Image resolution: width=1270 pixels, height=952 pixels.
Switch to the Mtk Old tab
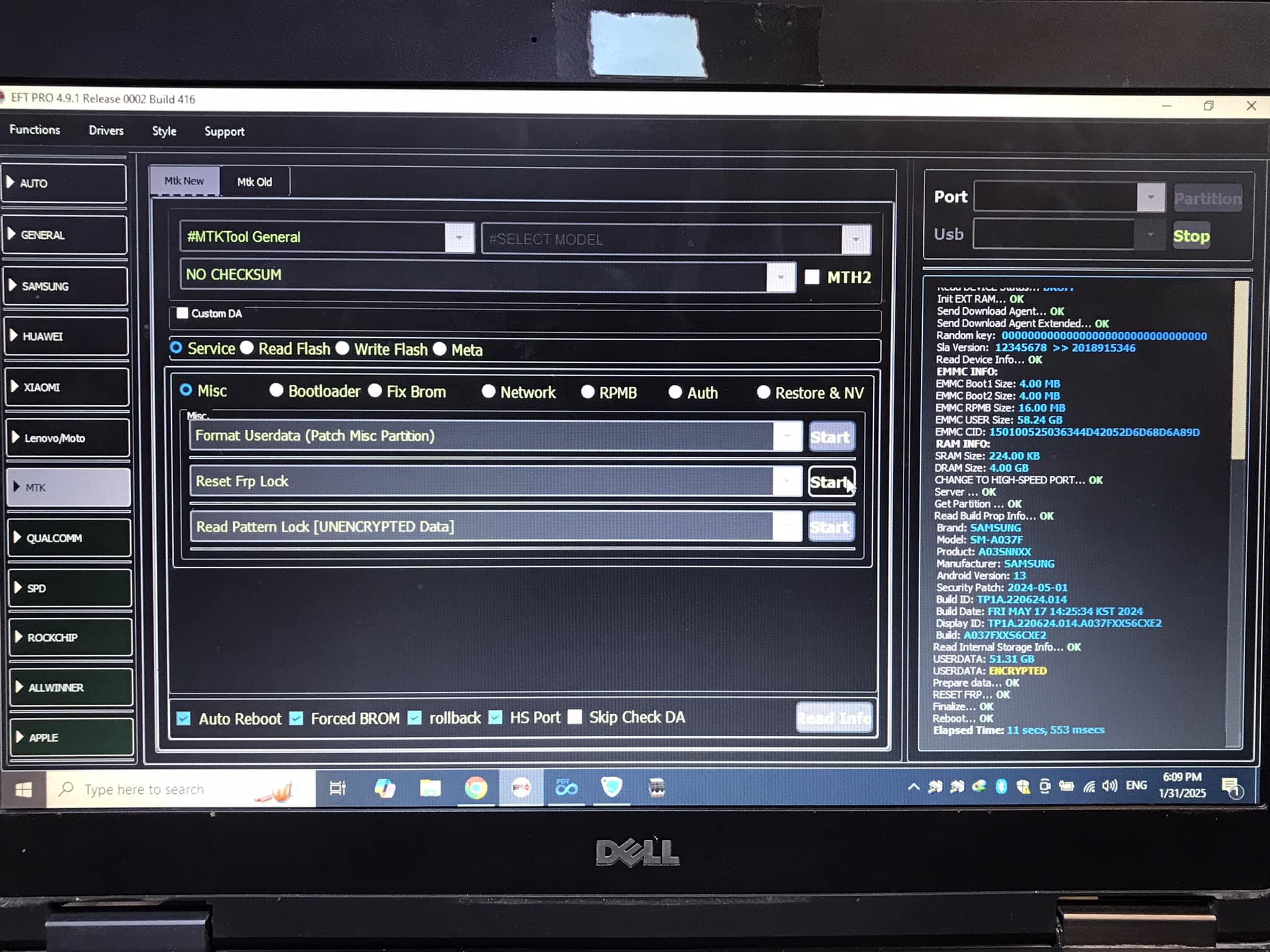[x=254, y=182]
